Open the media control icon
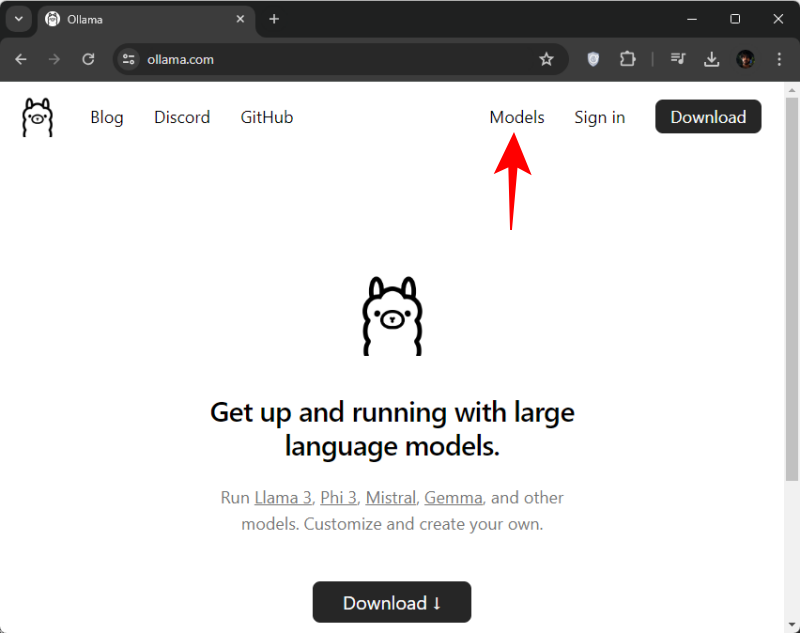The height and width of the screenshot is (633, 800). click(x=678, y=59)
